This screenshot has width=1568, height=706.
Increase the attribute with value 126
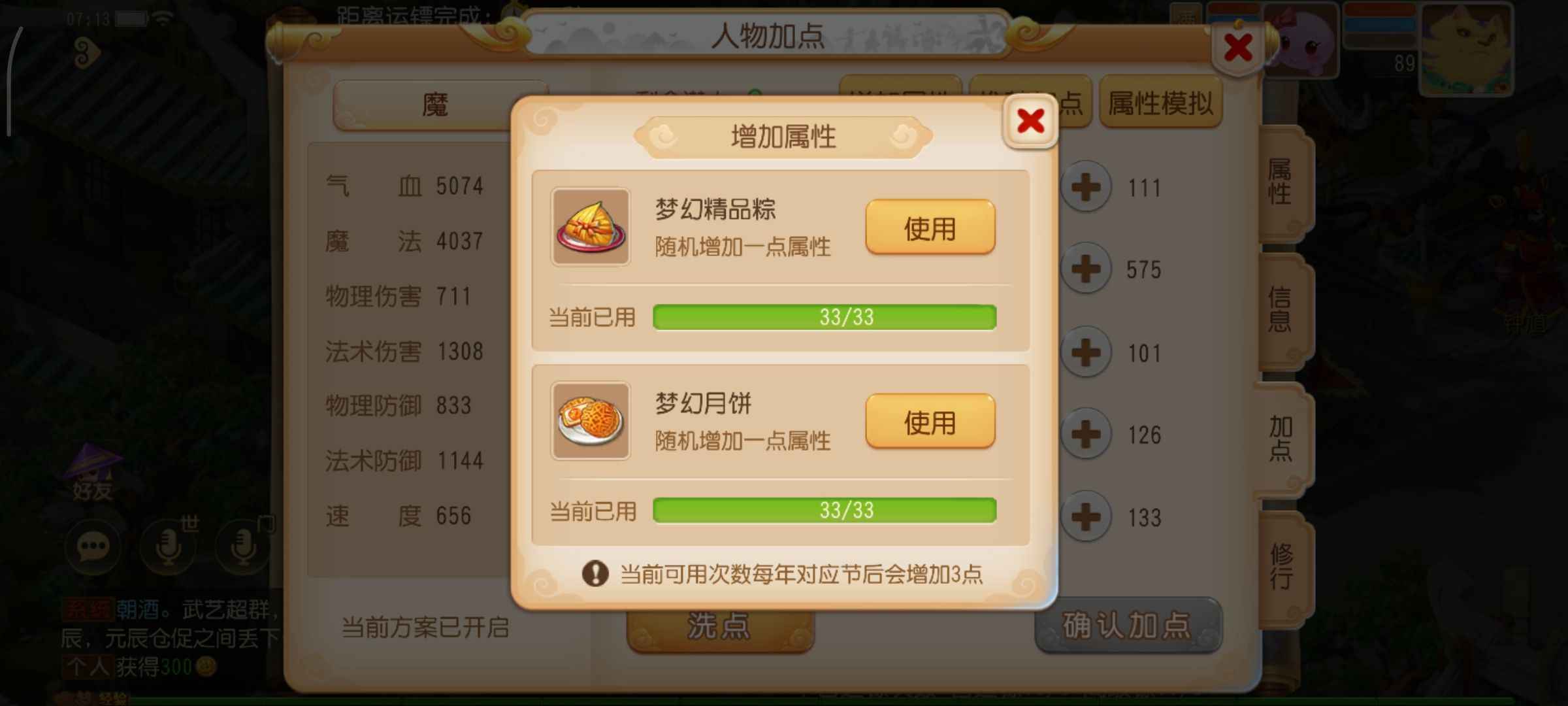click(x=1086, y=435)
